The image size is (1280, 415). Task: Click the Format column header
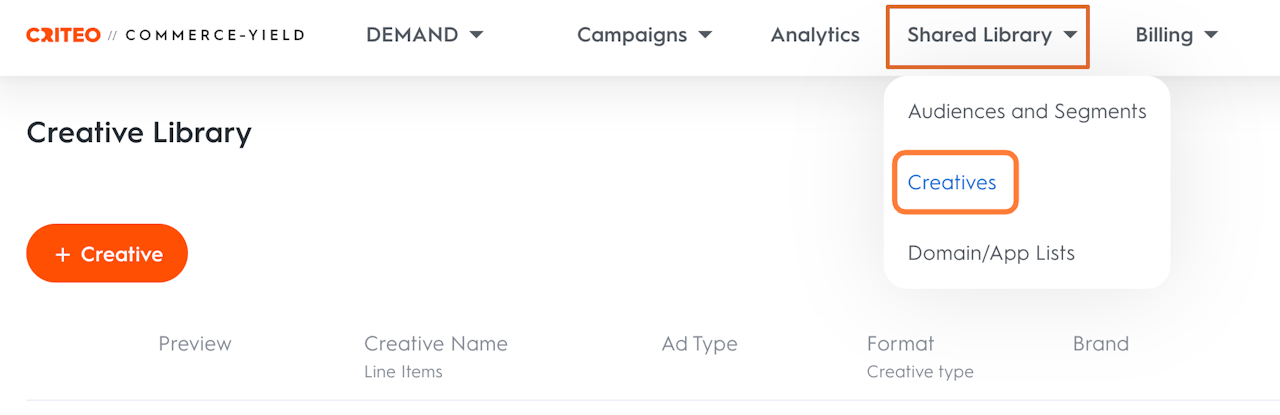click(x=900, y=344)
